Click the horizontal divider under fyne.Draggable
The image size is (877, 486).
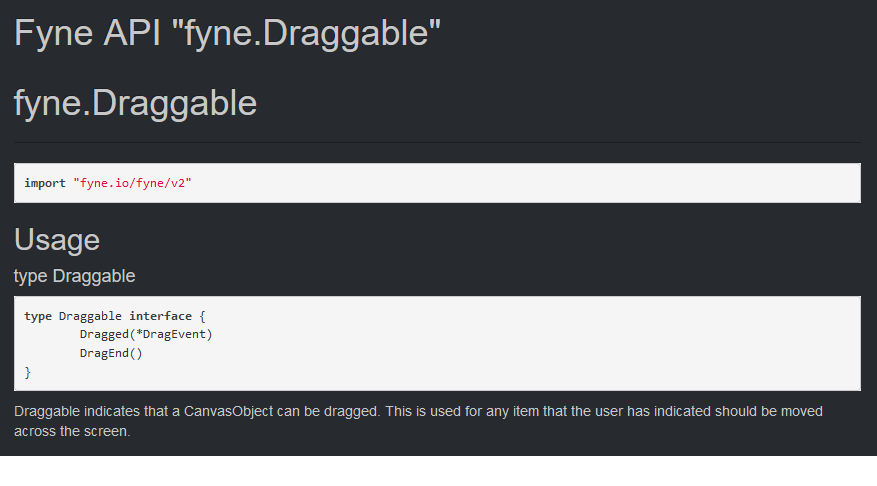(x=437, y=143)
